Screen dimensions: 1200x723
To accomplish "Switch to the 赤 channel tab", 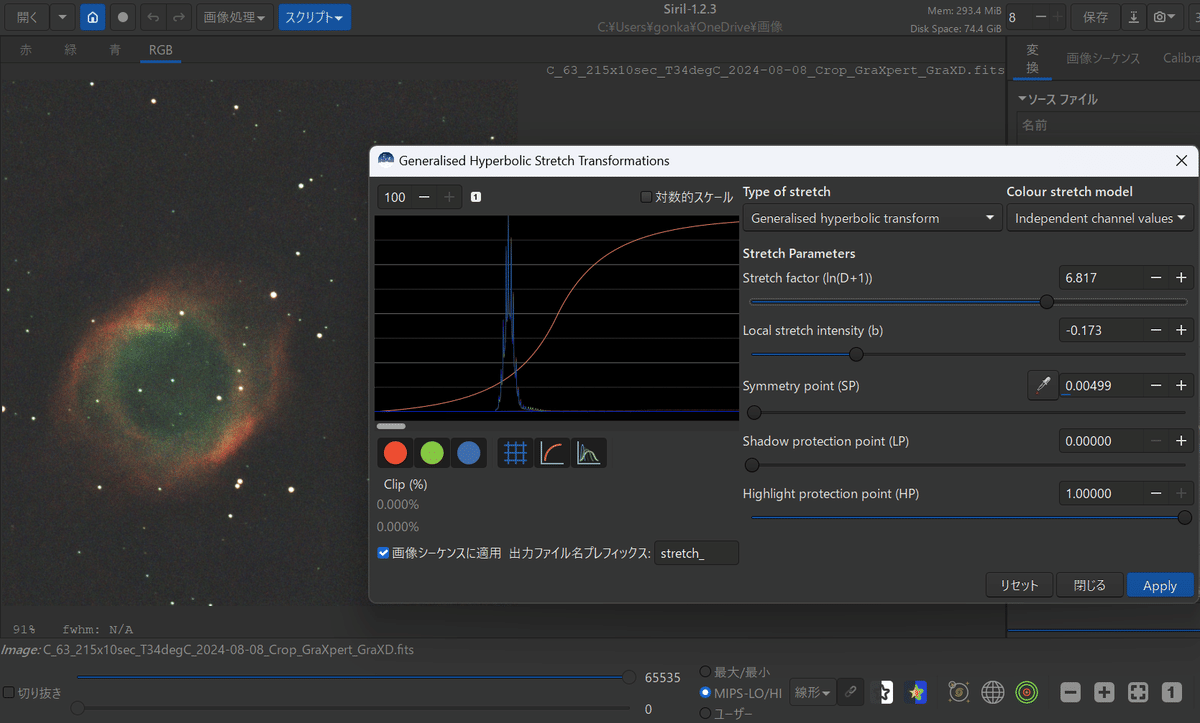I will click(x=26, y=49).
